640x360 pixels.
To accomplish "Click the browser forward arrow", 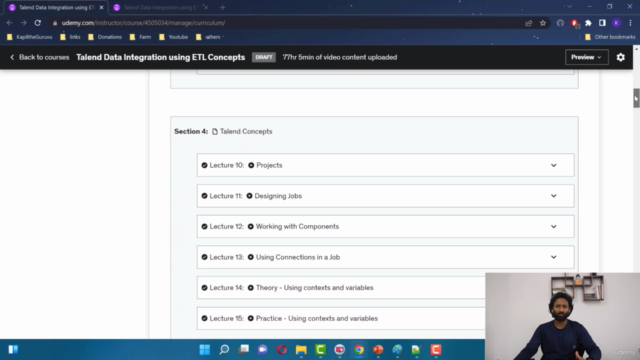I will (24, 23).
